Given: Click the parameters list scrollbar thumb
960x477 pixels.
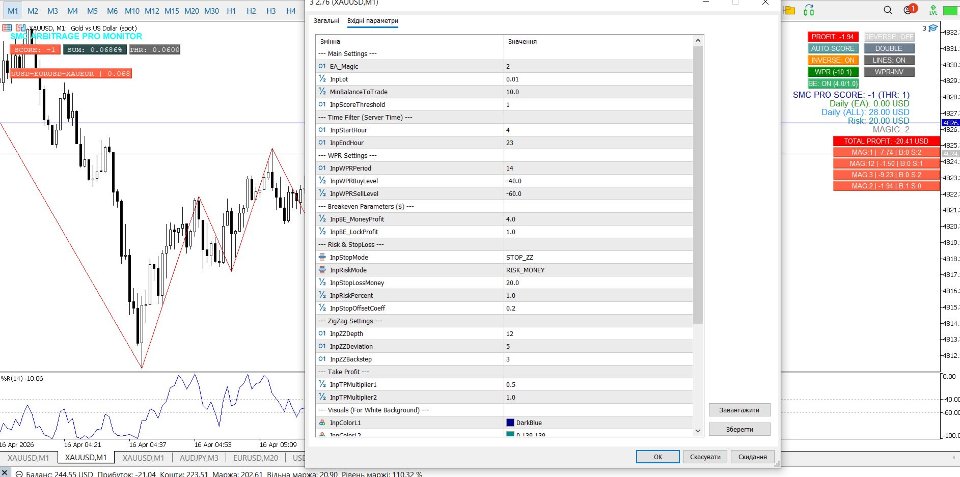Looking at the screenshot, I should [698, 186].
